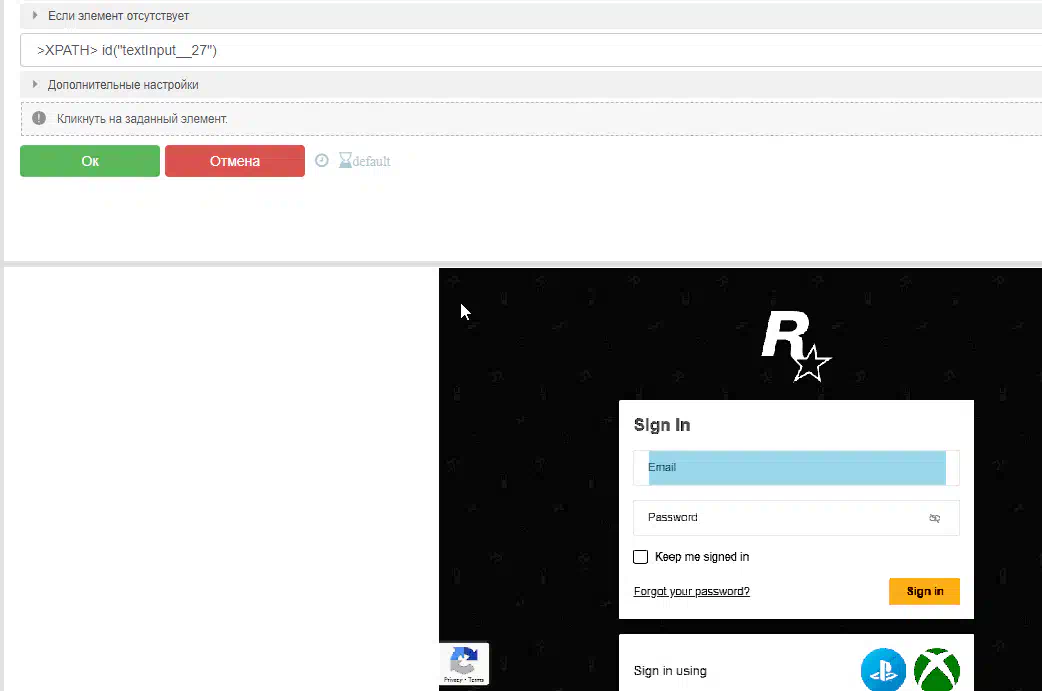Screen dimensions: 1042x691
Task: Cancel with the red Отмена button
Action: tap(235, 161)
